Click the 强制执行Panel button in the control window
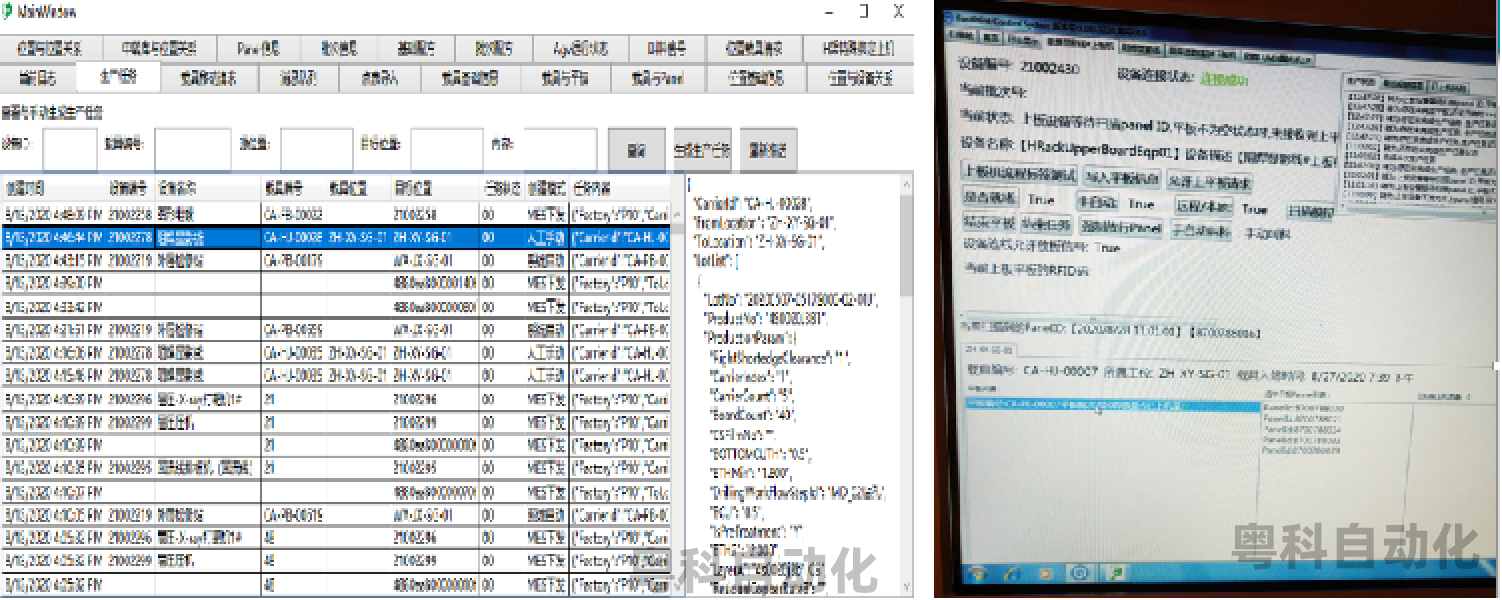This screenshot has height=600, width=1502. click(1123, 228)
